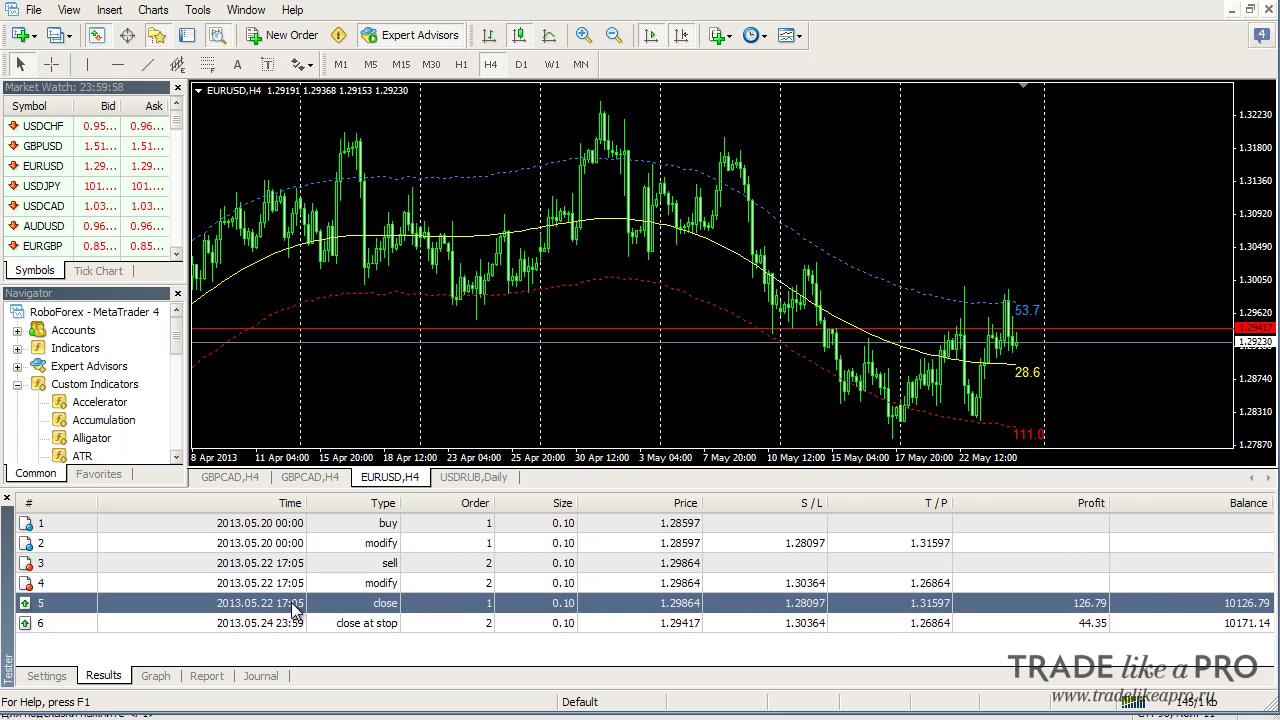This screenshot has width=1280, height=720.
Task: Select the EURUSD symbol in Market Watch
Action: coord(43,166)
